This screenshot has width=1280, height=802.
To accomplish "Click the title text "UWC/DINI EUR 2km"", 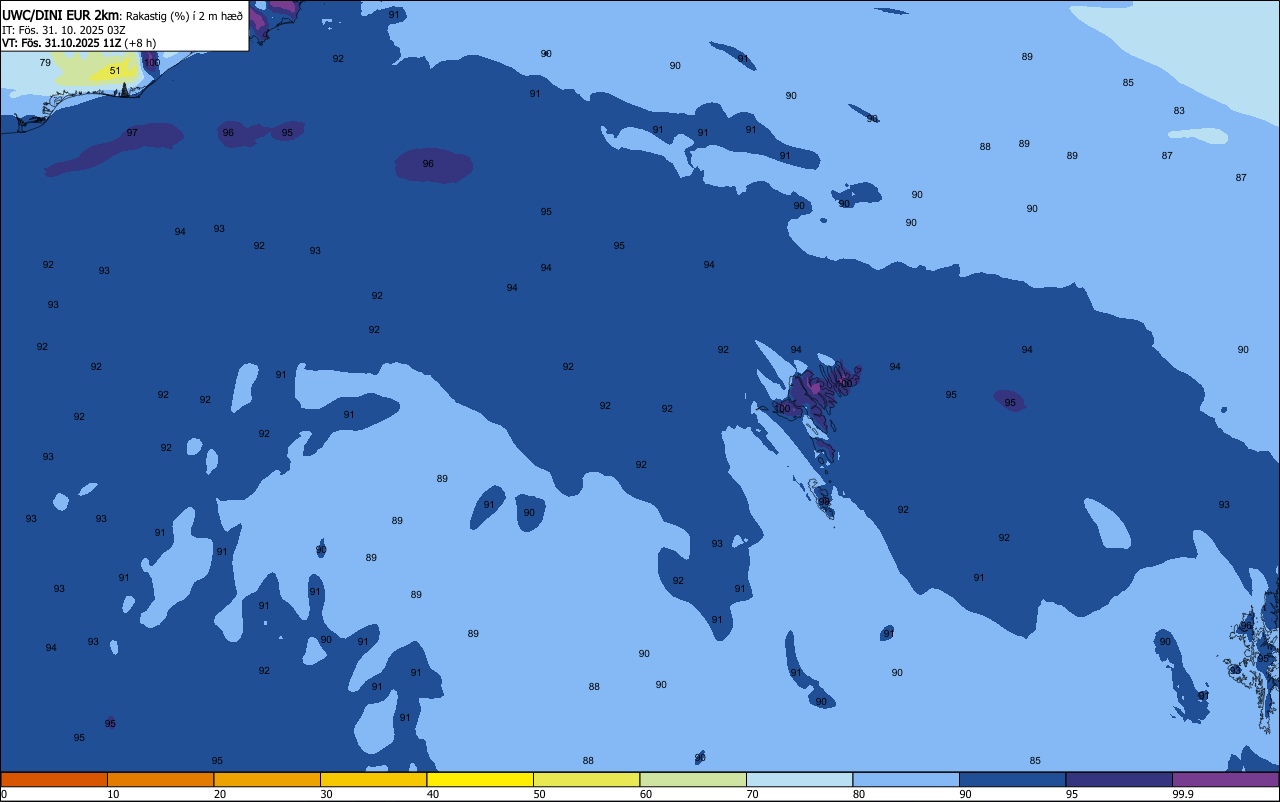I will pos(61,15).
